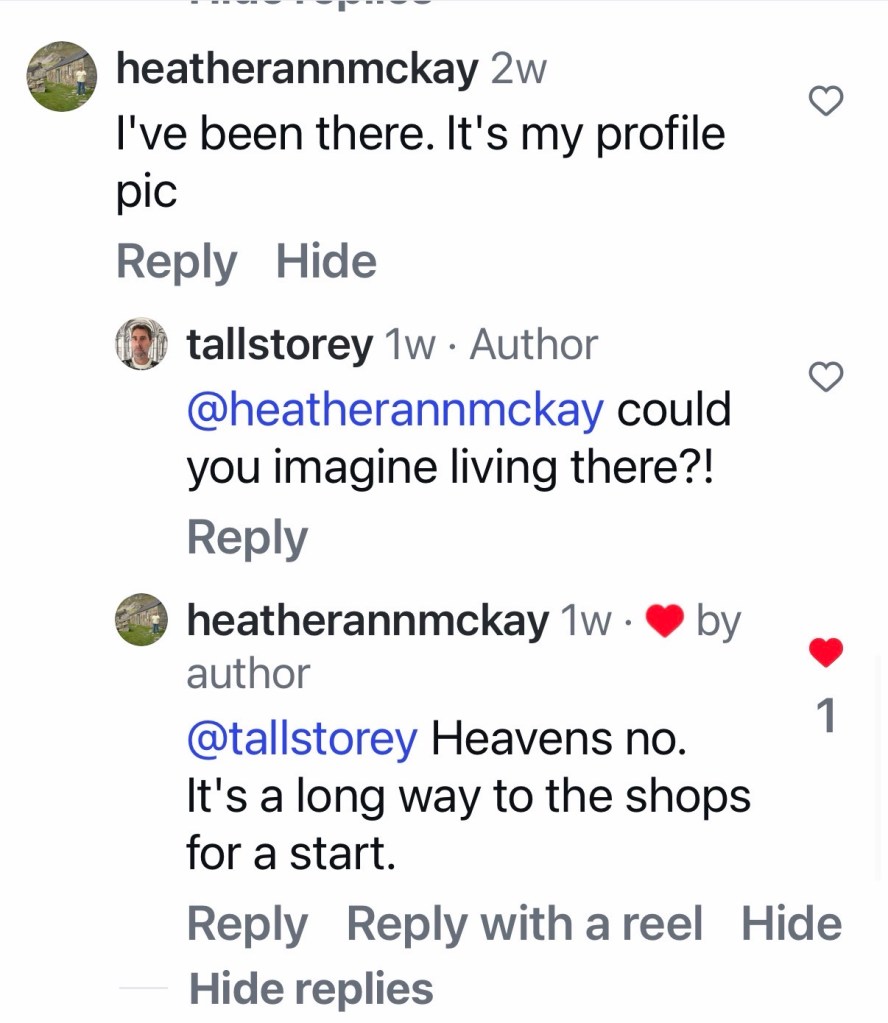
Task: Hide the "Heavens no" reply
Action: (x=791, y=924)
